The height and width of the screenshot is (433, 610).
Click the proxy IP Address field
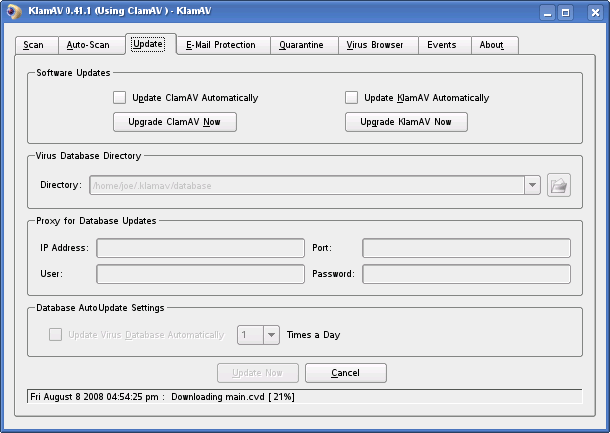point(200,248)
